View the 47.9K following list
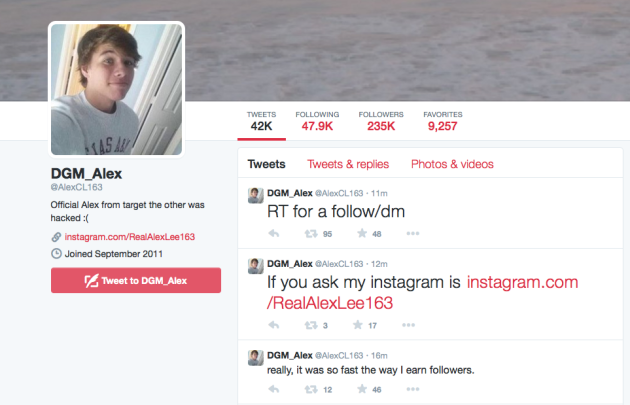The width and height of the screenshot is (630, 405). pos(317,121)
